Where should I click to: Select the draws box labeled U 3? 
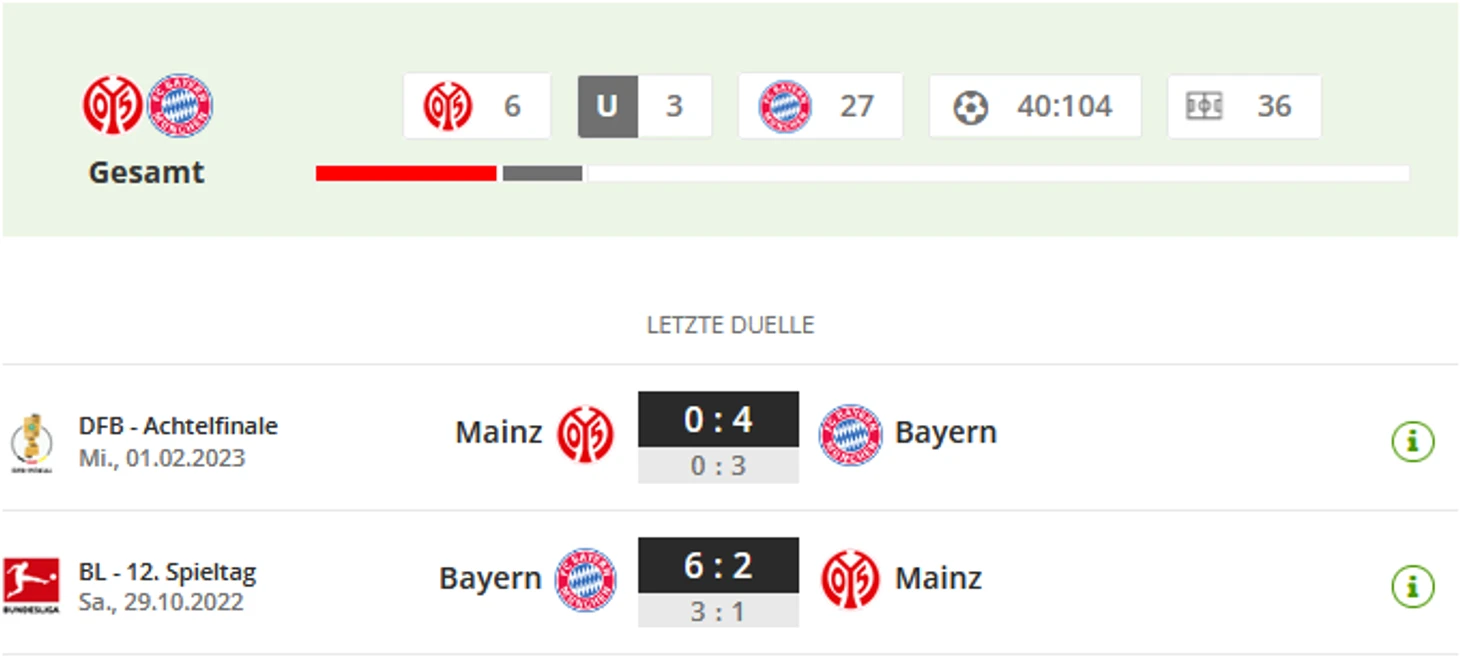pyautogui.click(x=645, y=106)
